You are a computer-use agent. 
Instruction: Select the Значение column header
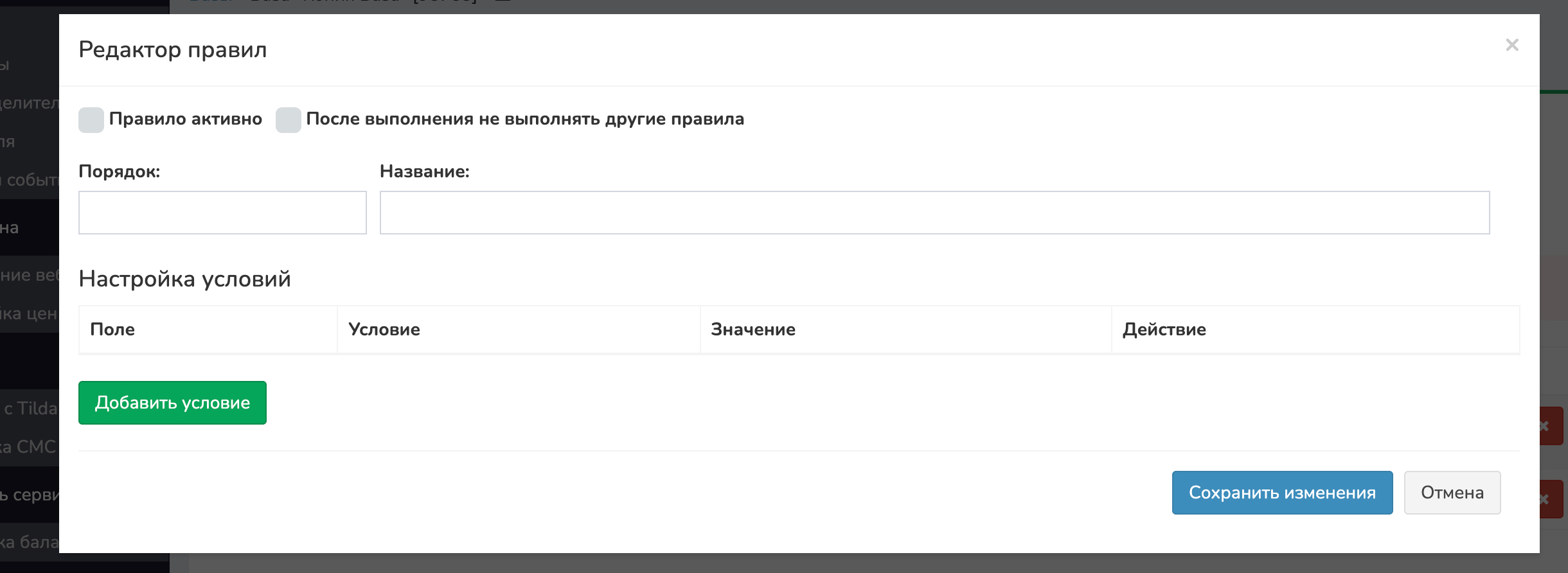click(x=753, y=330)
